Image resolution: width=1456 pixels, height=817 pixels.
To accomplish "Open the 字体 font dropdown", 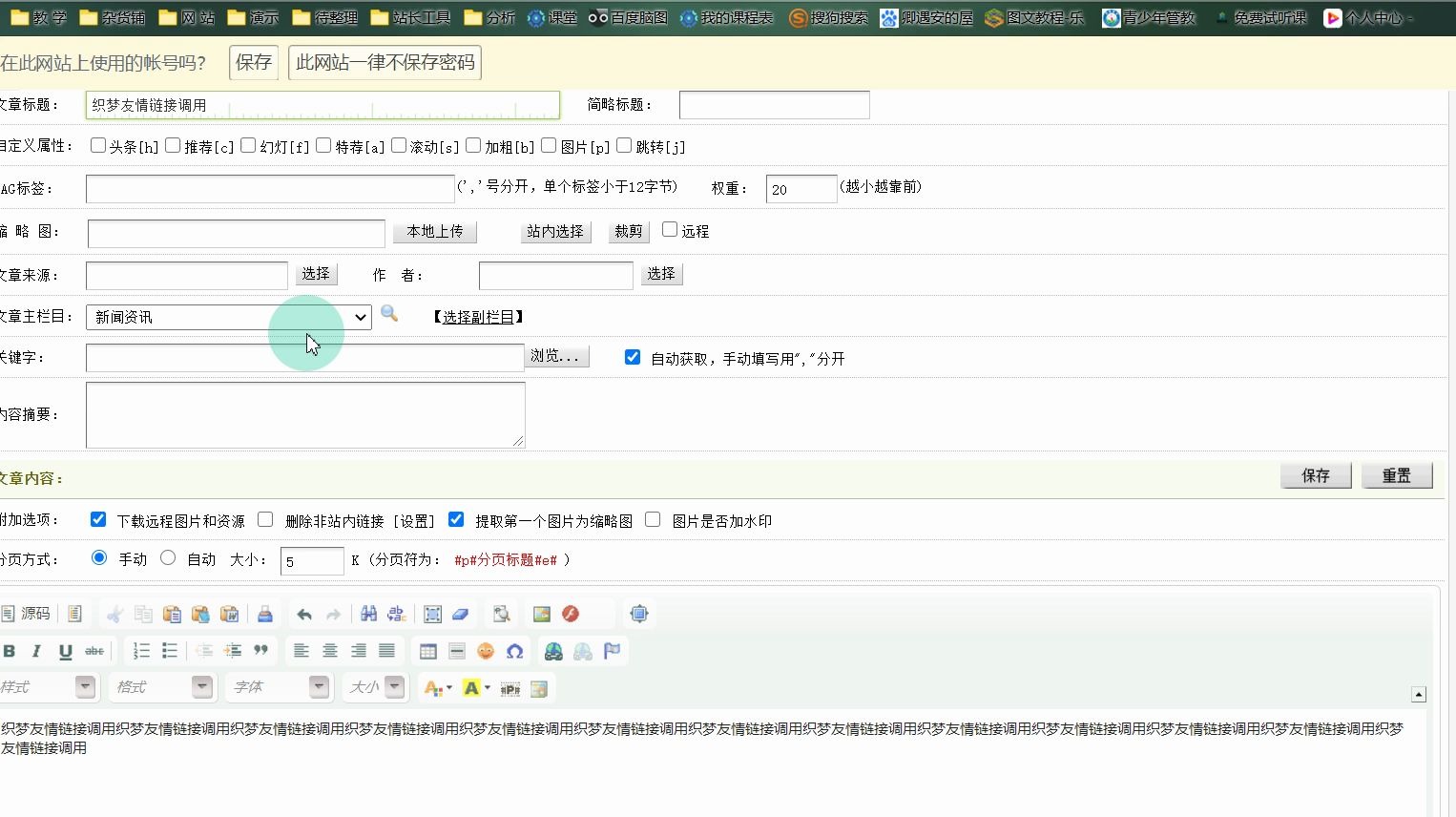I will [279, 687].
